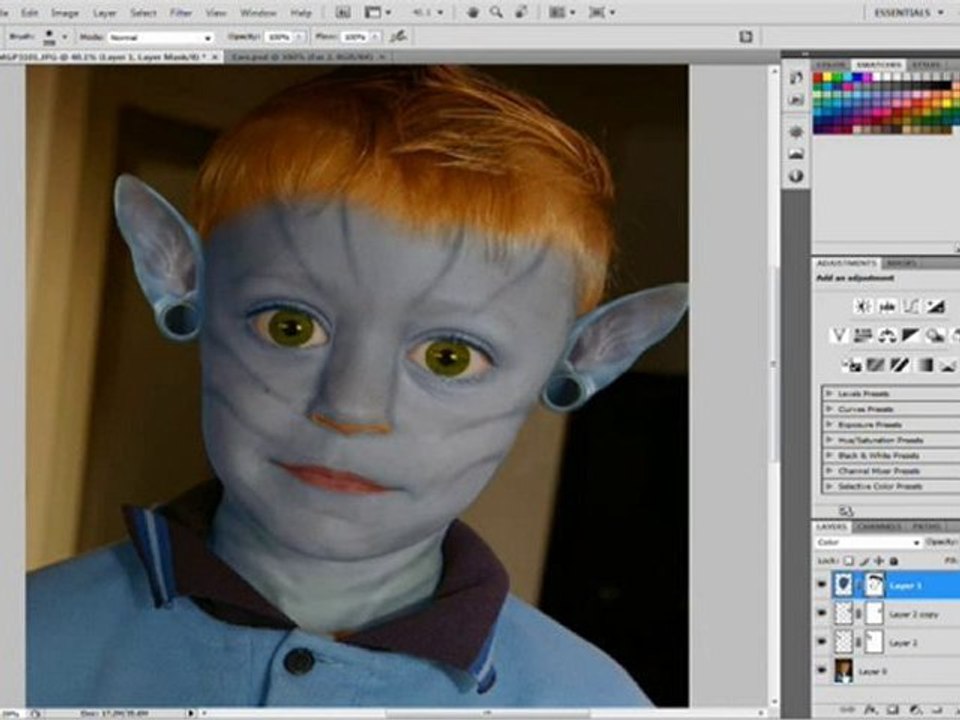Add a Levels adjustment
Screen dimensions: 960x720
coord(887,306)
